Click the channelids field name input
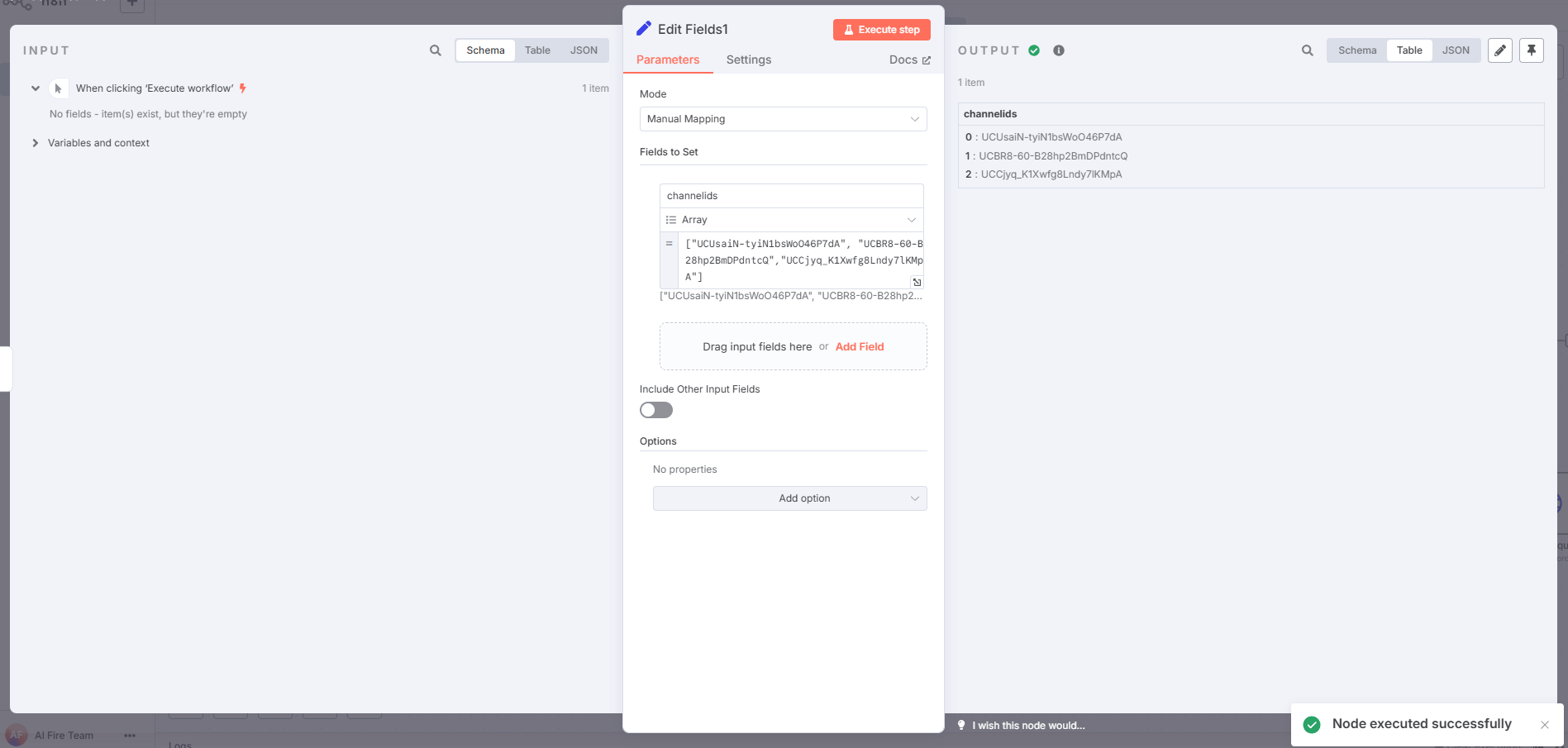This screenshot has height=748, width=1568. (x=791, y=196)
